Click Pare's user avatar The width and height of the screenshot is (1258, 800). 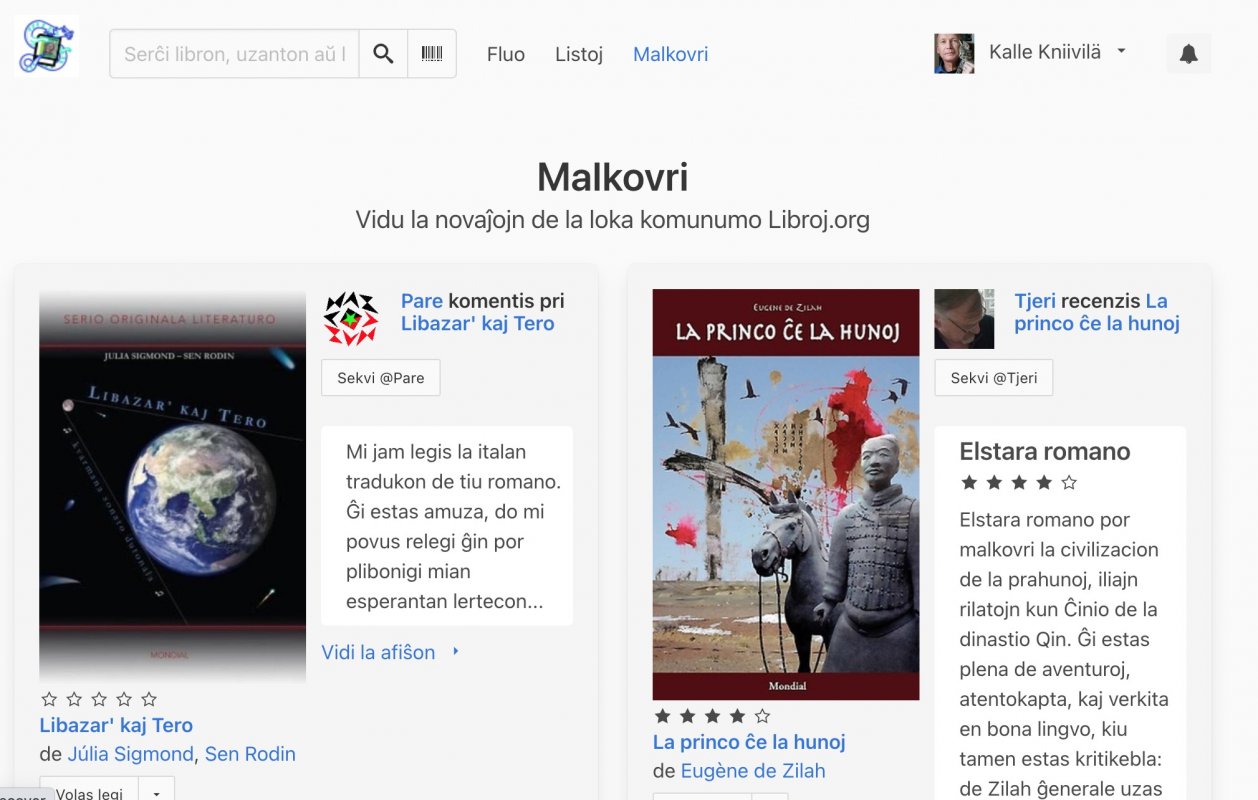coord(351,319)
